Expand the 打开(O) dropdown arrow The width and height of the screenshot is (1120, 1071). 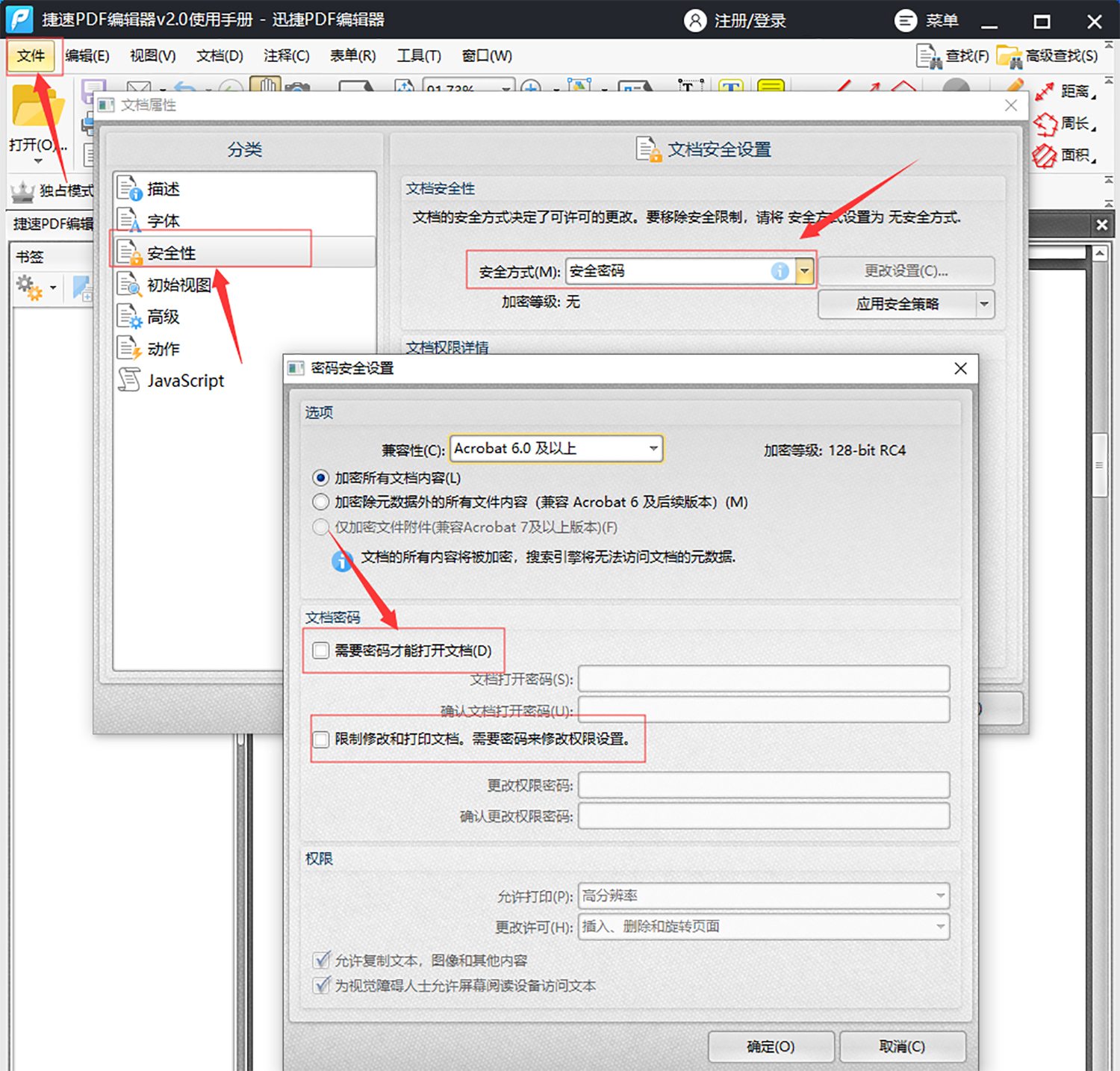(x=38, y=161)
